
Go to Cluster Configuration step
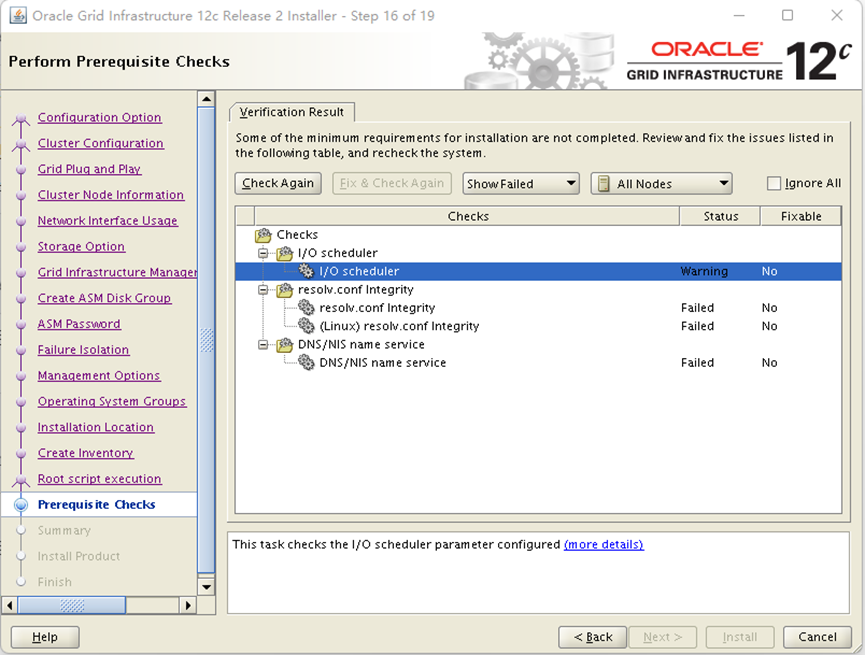pyautogui.click(x=100, y=143)
